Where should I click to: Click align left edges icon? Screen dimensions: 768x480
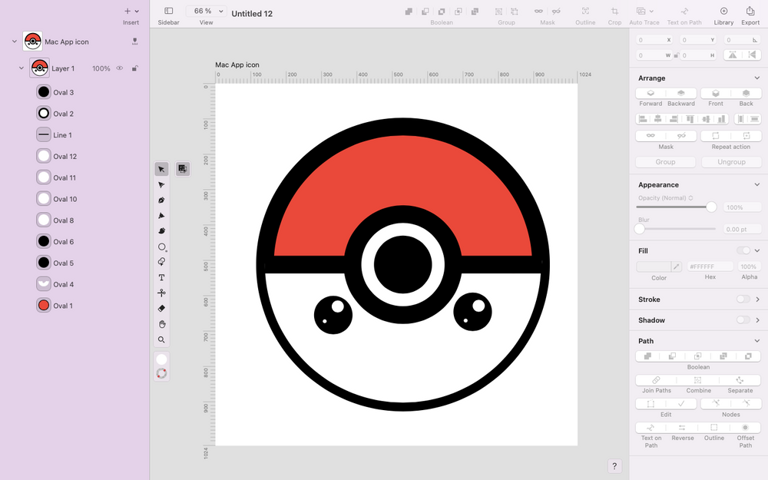[x=643, y=119]
